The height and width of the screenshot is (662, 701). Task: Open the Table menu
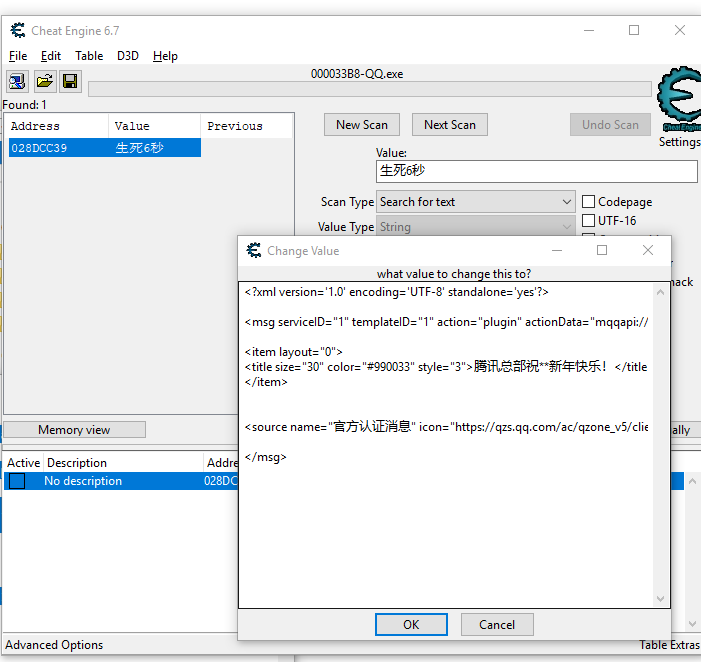click(x=89, y=56)
